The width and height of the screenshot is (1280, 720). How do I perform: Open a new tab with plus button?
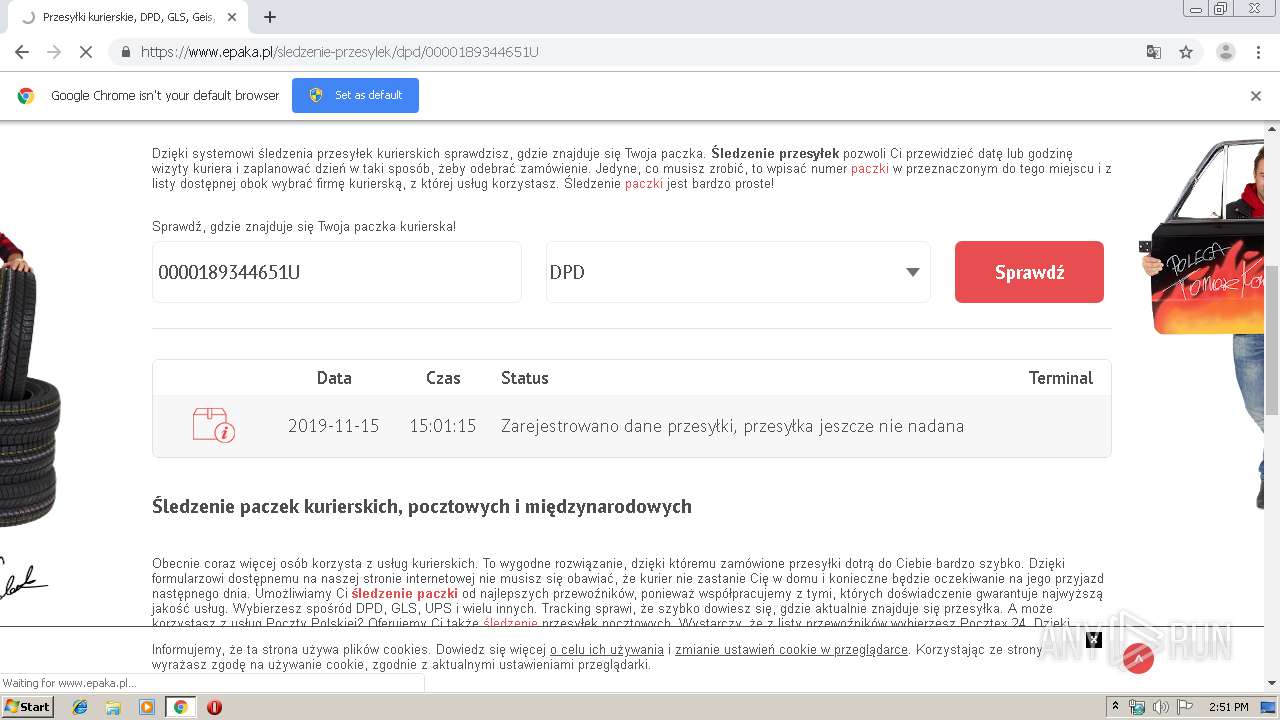click(270, 17)
